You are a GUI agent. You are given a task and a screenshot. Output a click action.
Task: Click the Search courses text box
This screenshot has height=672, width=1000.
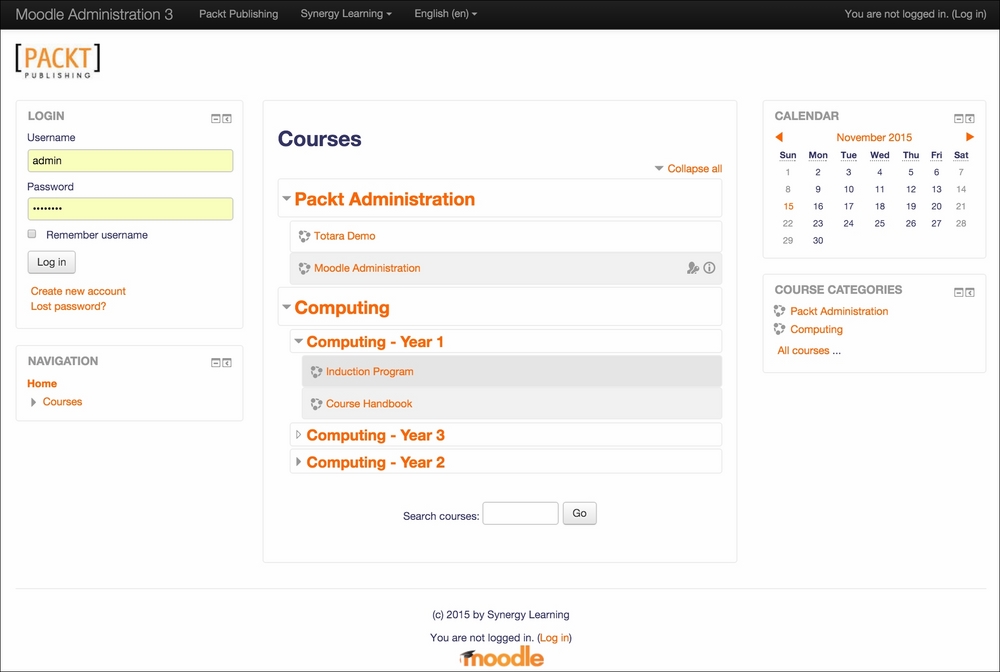(520, 513)
